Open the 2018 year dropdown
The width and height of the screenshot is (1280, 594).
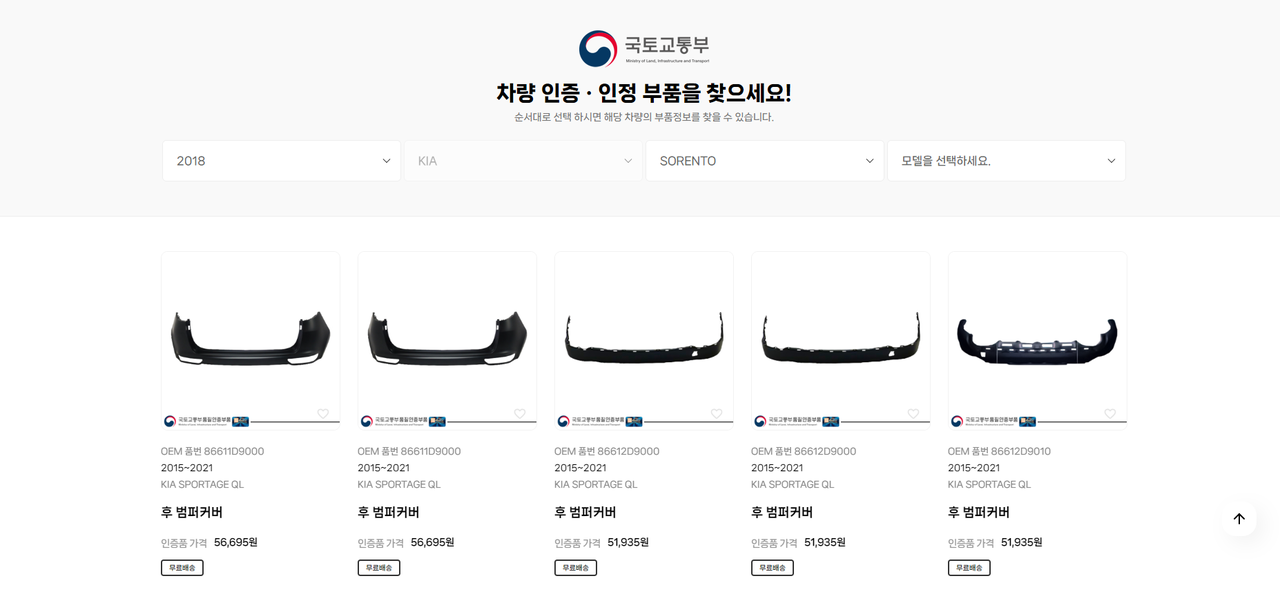tap(282, 161)
